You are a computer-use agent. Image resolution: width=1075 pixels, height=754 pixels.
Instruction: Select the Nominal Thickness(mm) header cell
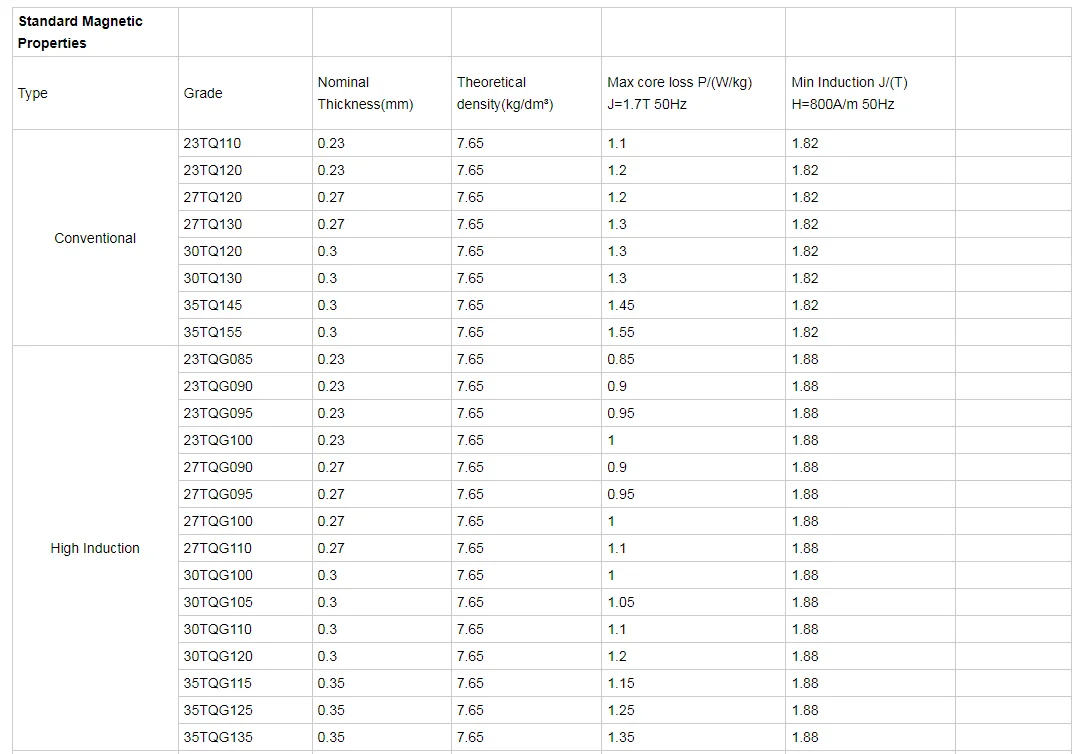(365, 93)
